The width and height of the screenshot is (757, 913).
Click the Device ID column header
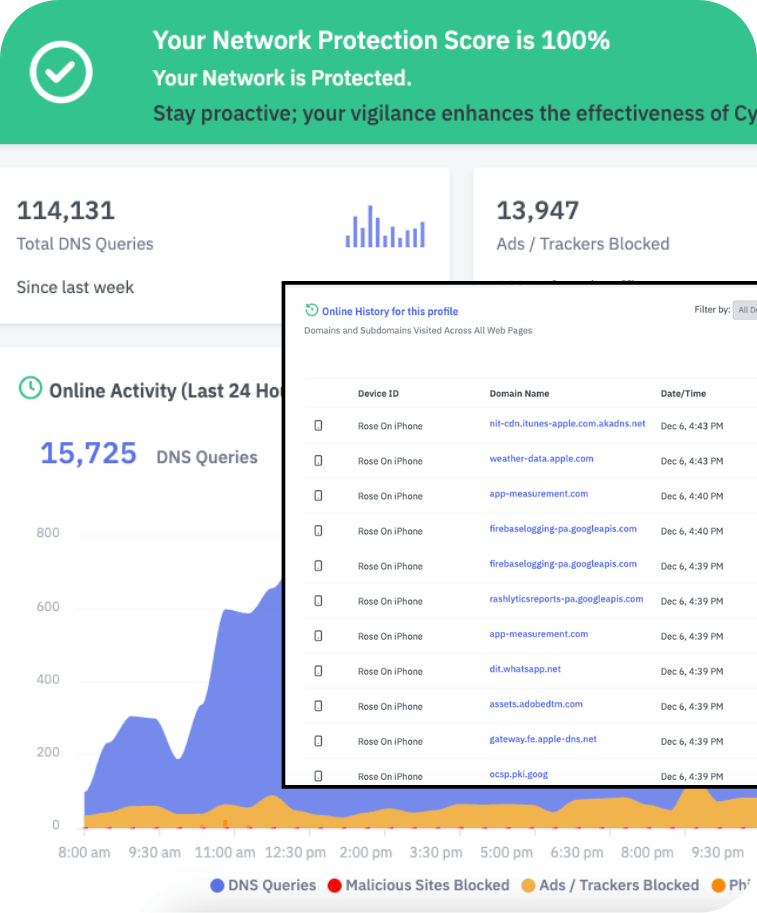pyautogui.click(x=378, y=394)
